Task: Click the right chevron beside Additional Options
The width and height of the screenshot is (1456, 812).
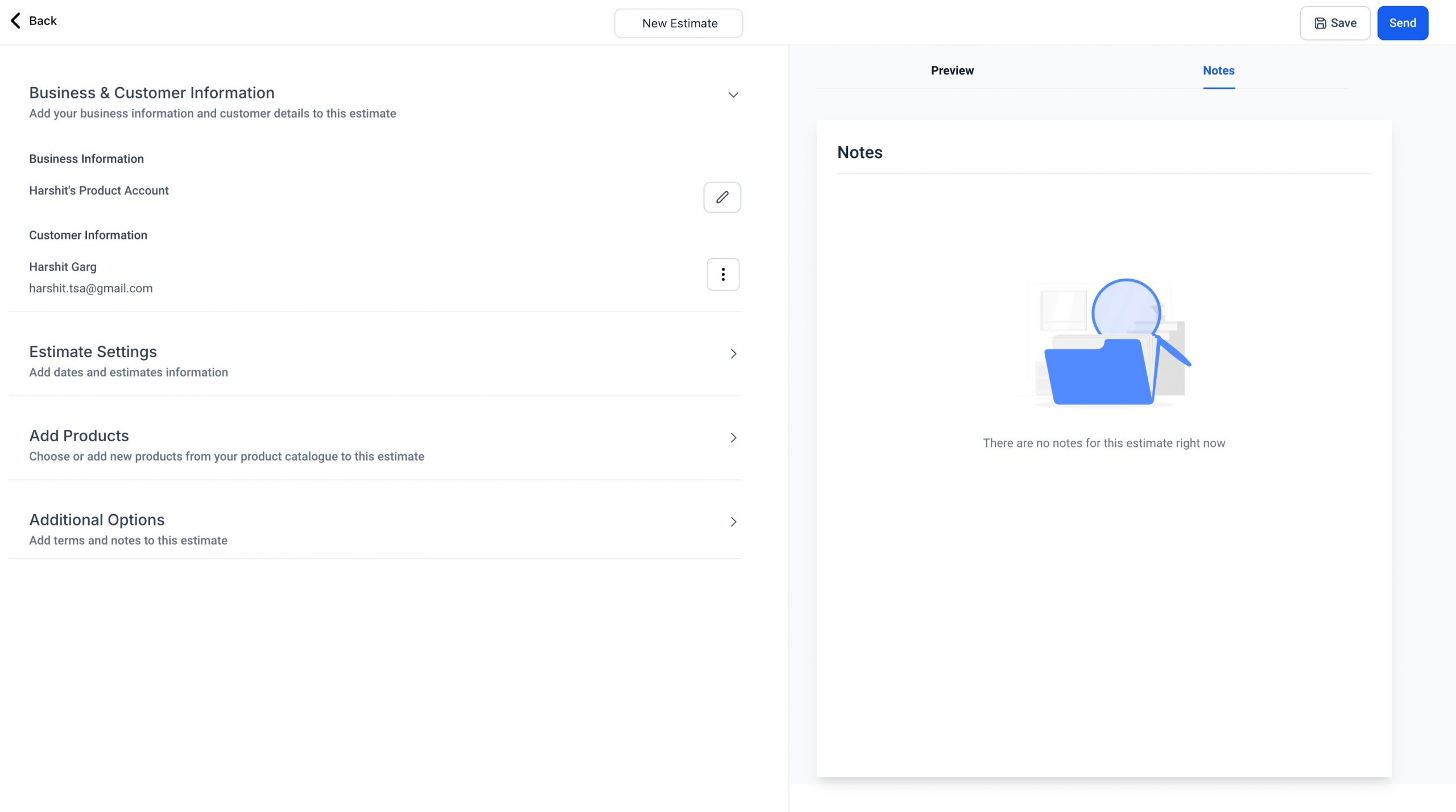Action: [x=734, y=521]
